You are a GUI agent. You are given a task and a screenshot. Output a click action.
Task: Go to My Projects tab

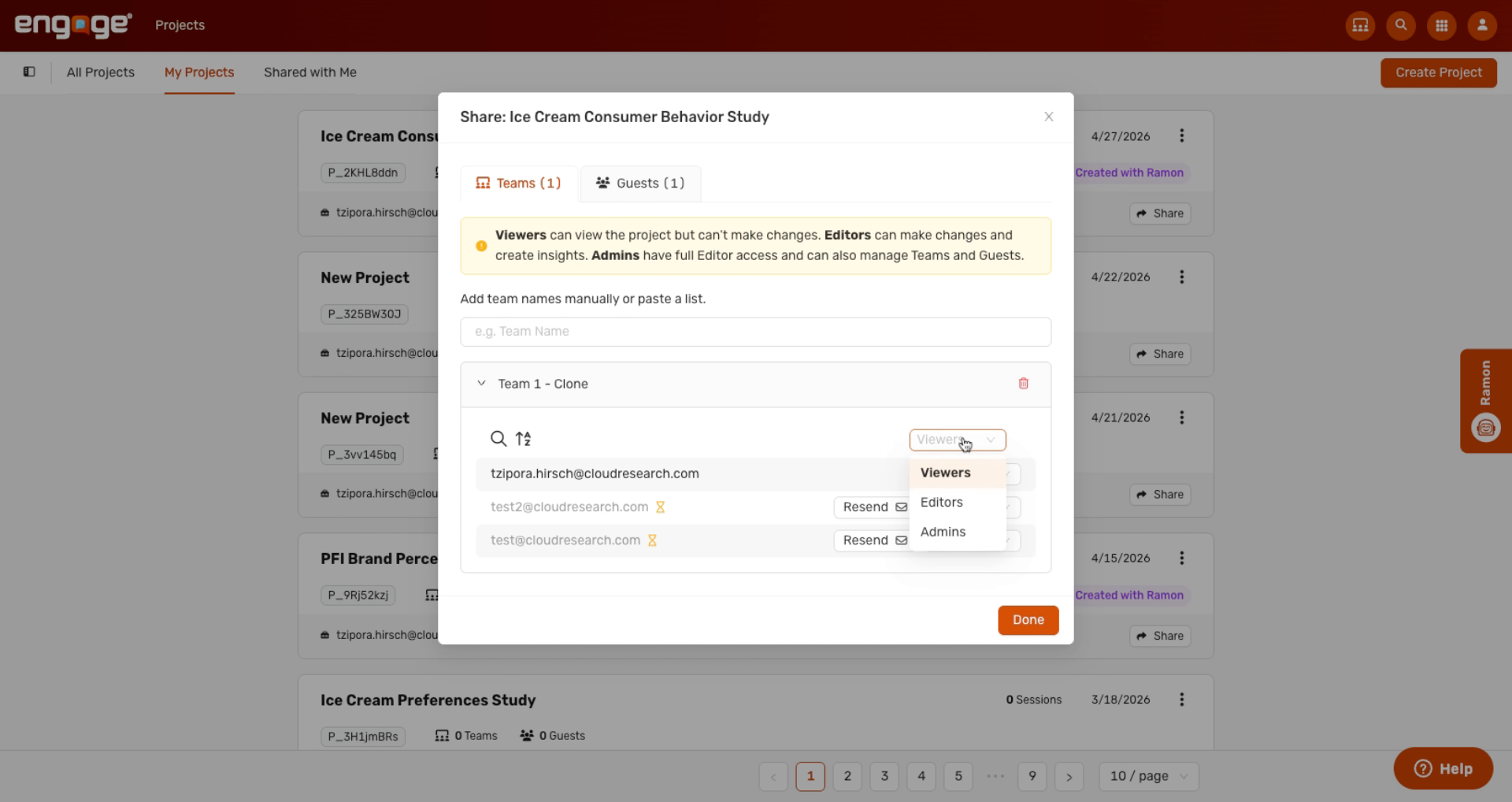click(199, 72)
